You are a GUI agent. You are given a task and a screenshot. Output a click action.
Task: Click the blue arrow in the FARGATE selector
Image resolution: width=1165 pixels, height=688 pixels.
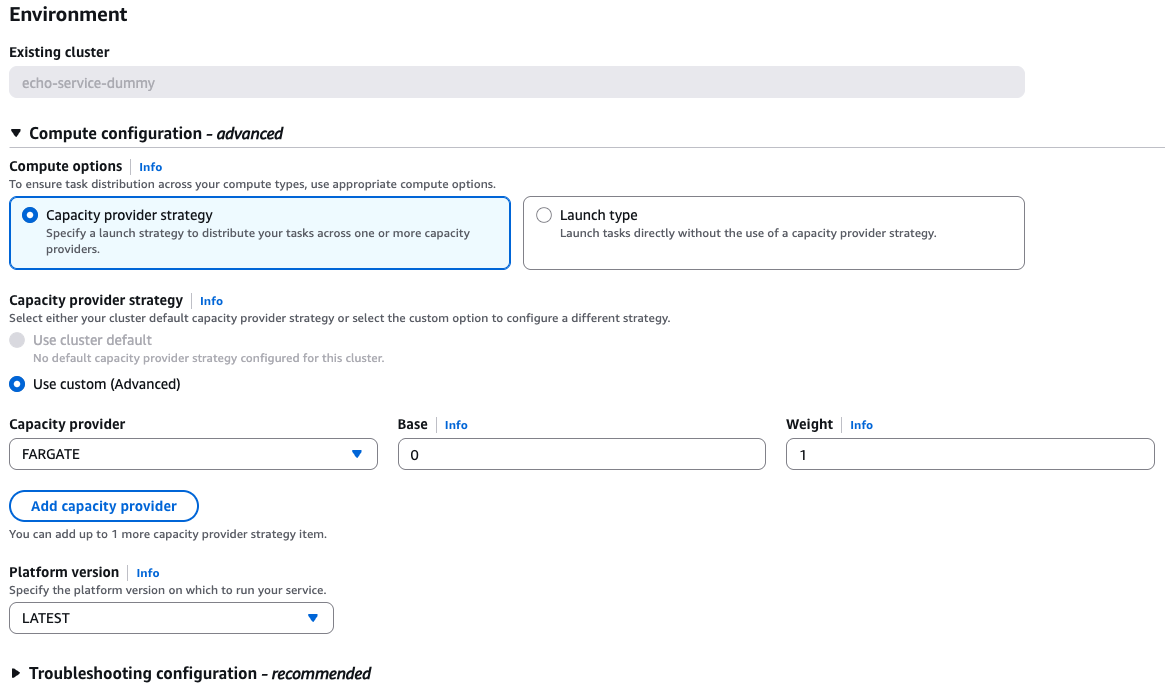357,454
